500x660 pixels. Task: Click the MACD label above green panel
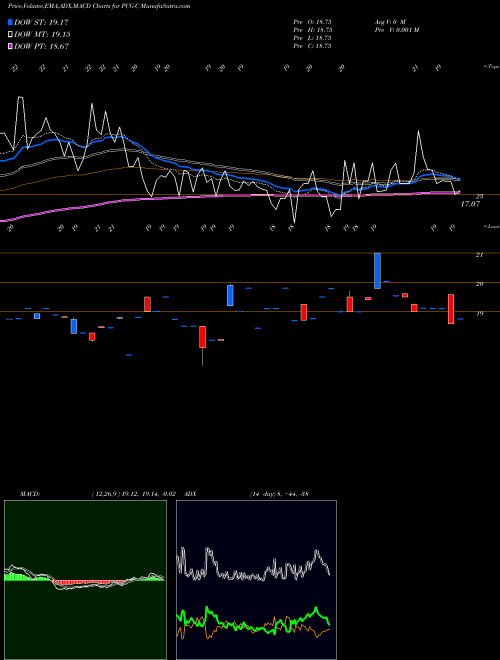click(x=30, y=494)
